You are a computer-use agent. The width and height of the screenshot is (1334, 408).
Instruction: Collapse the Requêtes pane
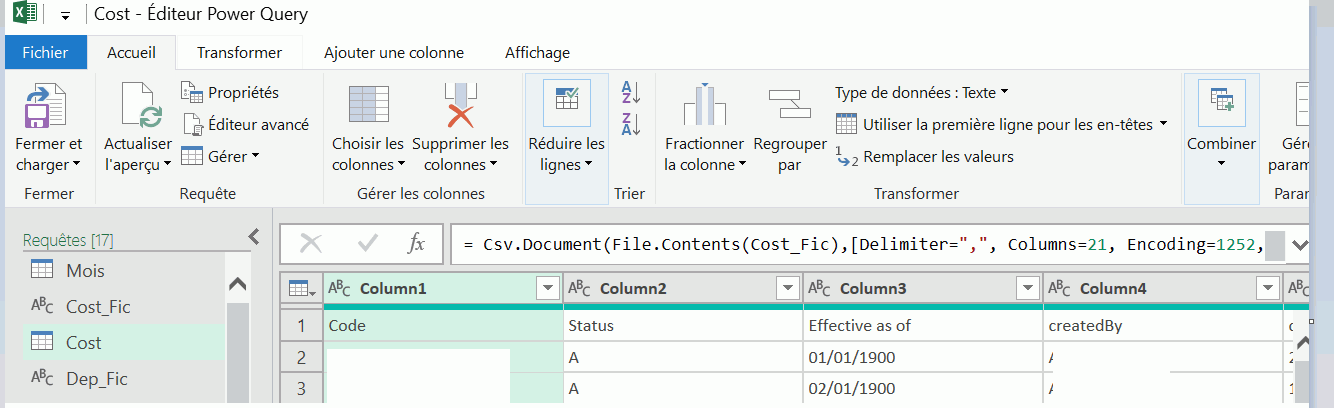[x=254, y=237]
